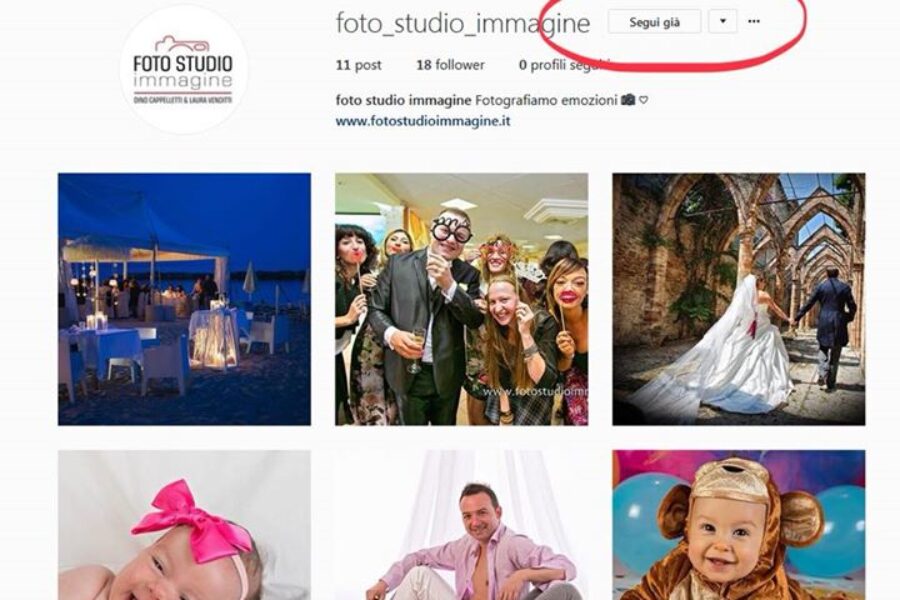Viewport: 900px width, 600px height.
Task: Open the 0 profili seguiti list
Action: 564,65
